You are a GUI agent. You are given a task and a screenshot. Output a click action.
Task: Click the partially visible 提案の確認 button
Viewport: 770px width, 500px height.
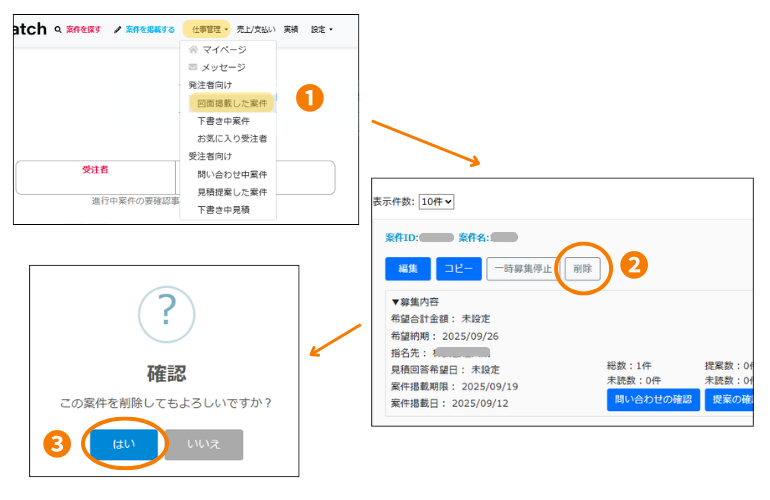(x=730, y=399)
